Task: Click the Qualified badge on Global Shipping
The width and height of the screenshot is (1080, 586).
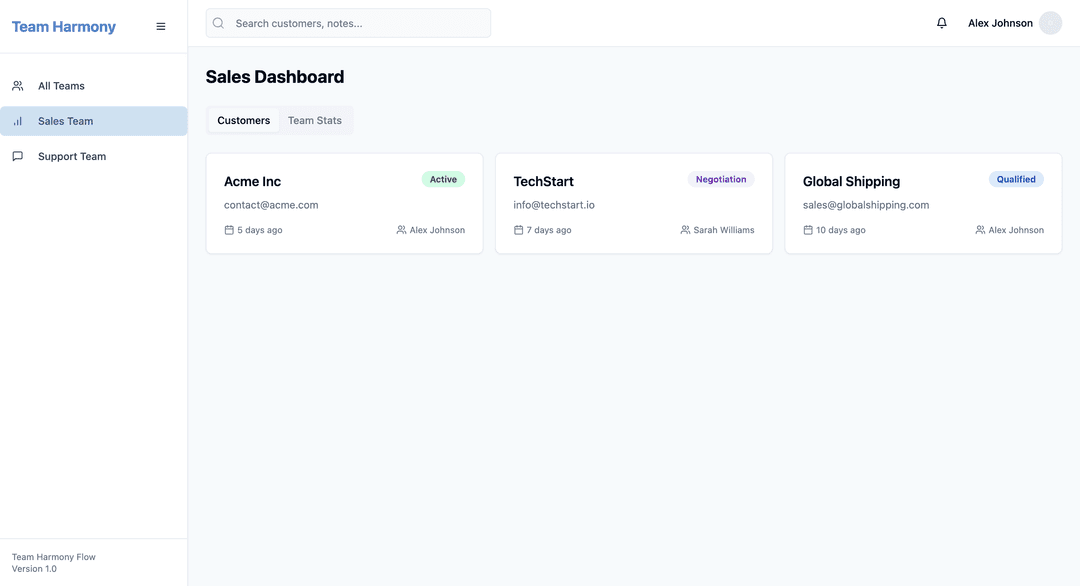Action: pos(1016,179)
